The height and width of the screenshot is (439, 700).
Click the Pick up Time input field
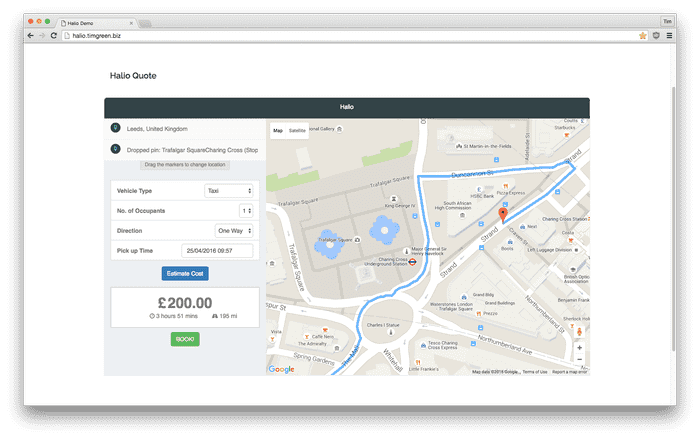217,250
